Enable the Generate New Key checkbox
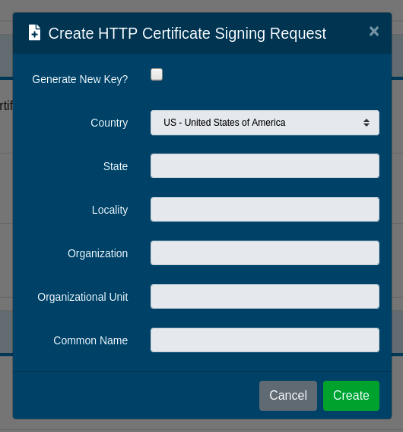Image resolution: width=403 pixels, height=432 pixels. [x=157, y=75]
